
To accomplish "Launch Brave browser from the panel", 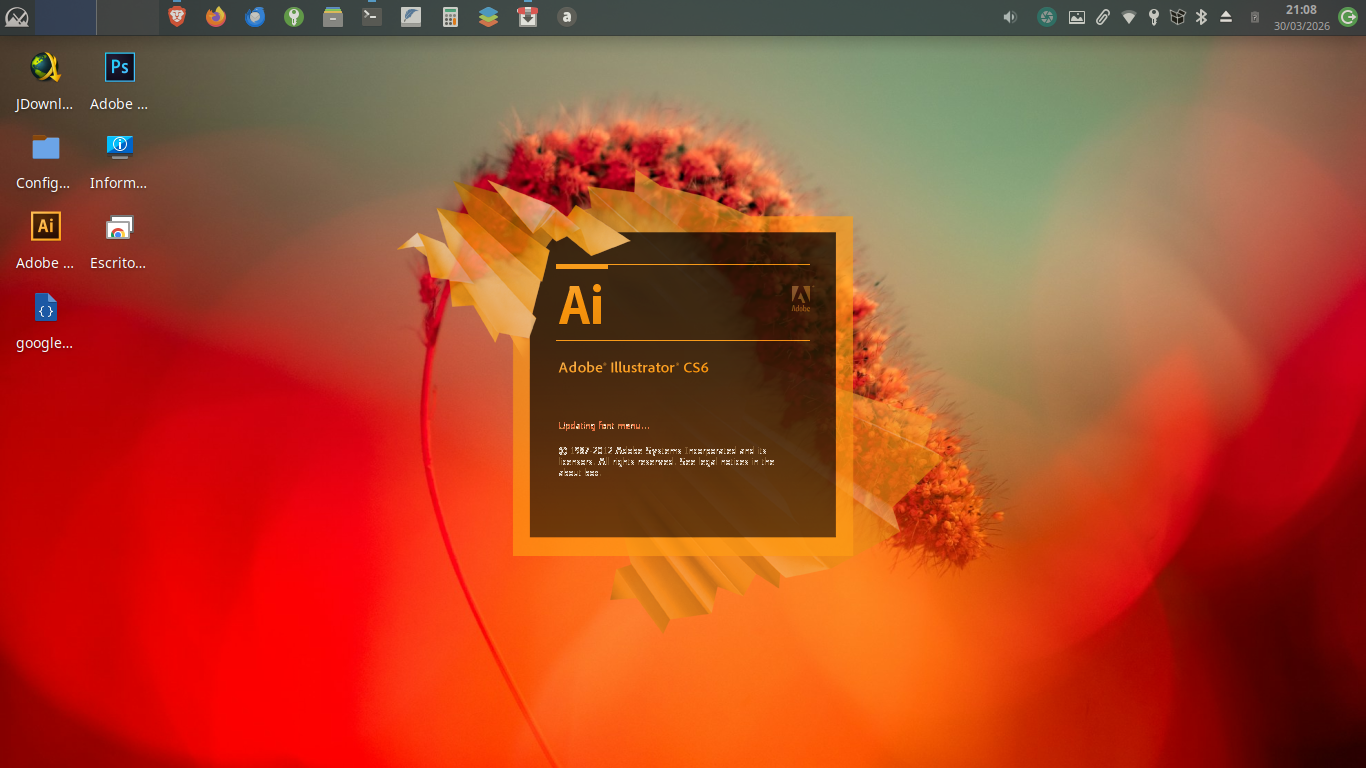I will 177,17.
